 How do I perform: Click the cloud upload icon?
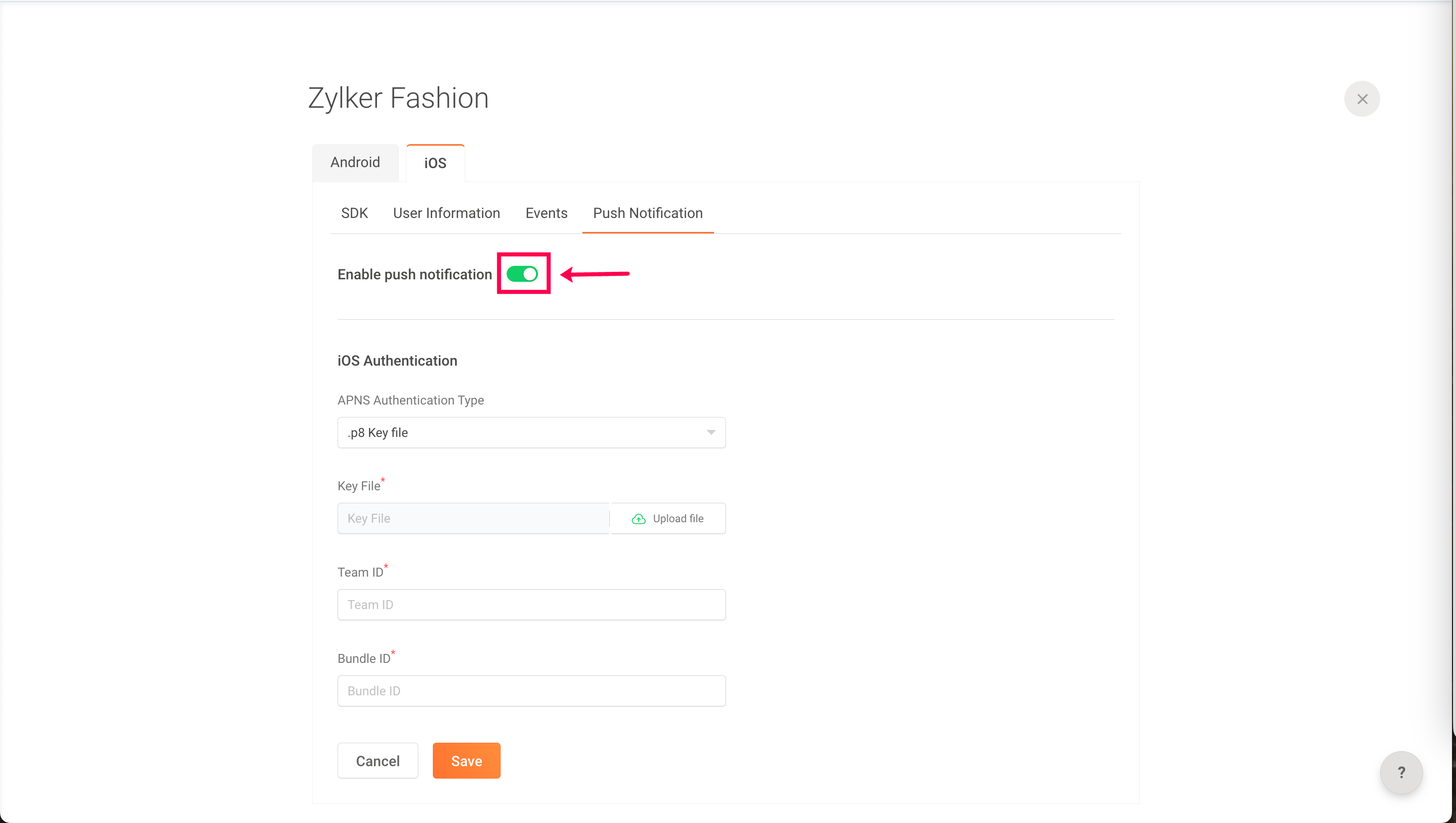click(x=638, y=519)
